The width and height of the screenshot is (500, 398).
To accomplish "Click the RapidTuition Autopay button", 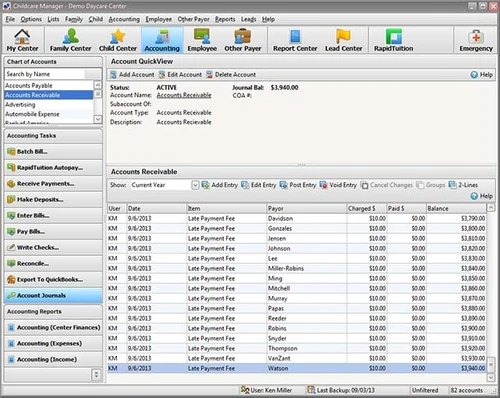I will point(53,168).
